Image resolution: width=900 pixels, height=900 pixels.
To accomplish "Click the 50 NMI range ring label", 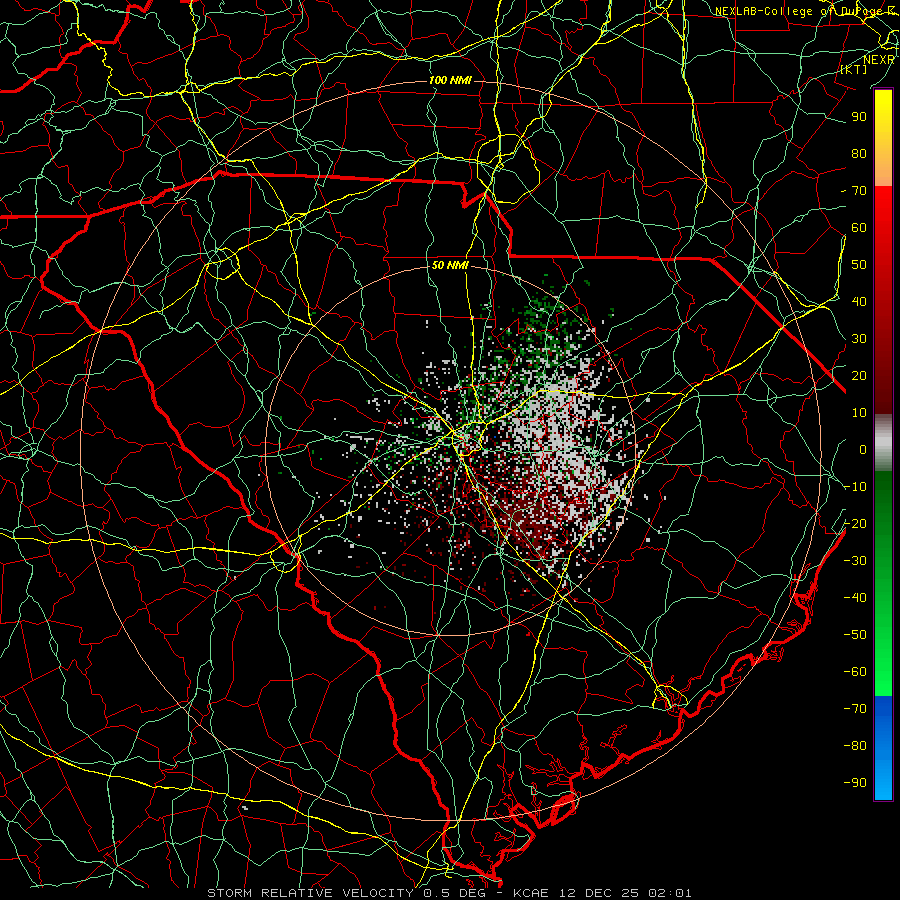I will (x=451, y=265).
